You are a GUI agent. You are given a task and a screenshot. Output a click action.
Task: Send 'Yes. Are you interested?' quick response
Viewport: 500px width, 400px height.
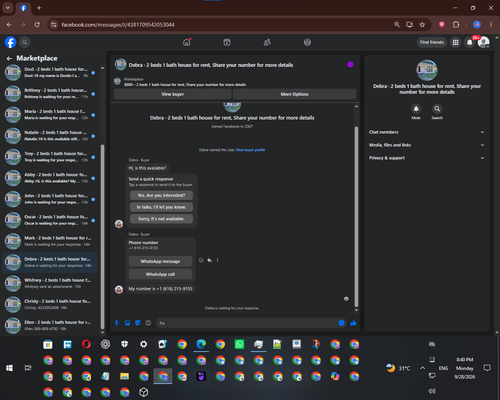click(161, 195)
